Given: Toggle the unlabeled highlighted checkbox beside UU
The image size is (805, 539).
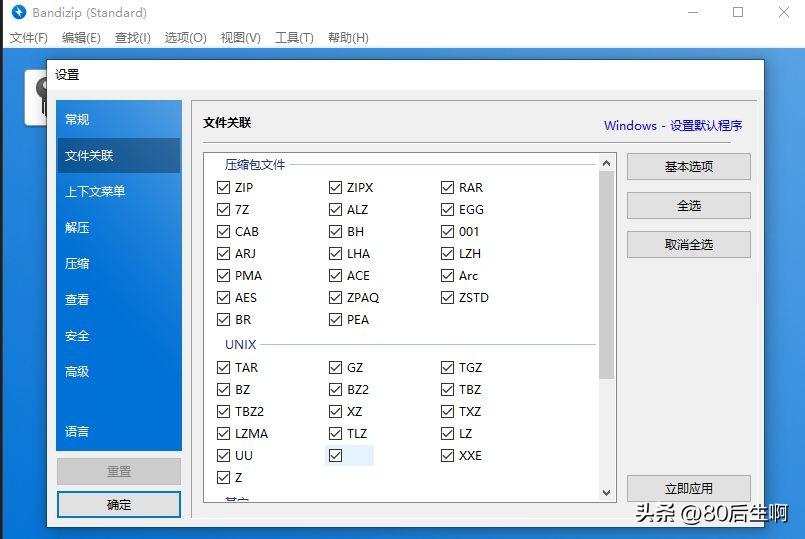Looking at the screenshot, I should click(335, 455).
